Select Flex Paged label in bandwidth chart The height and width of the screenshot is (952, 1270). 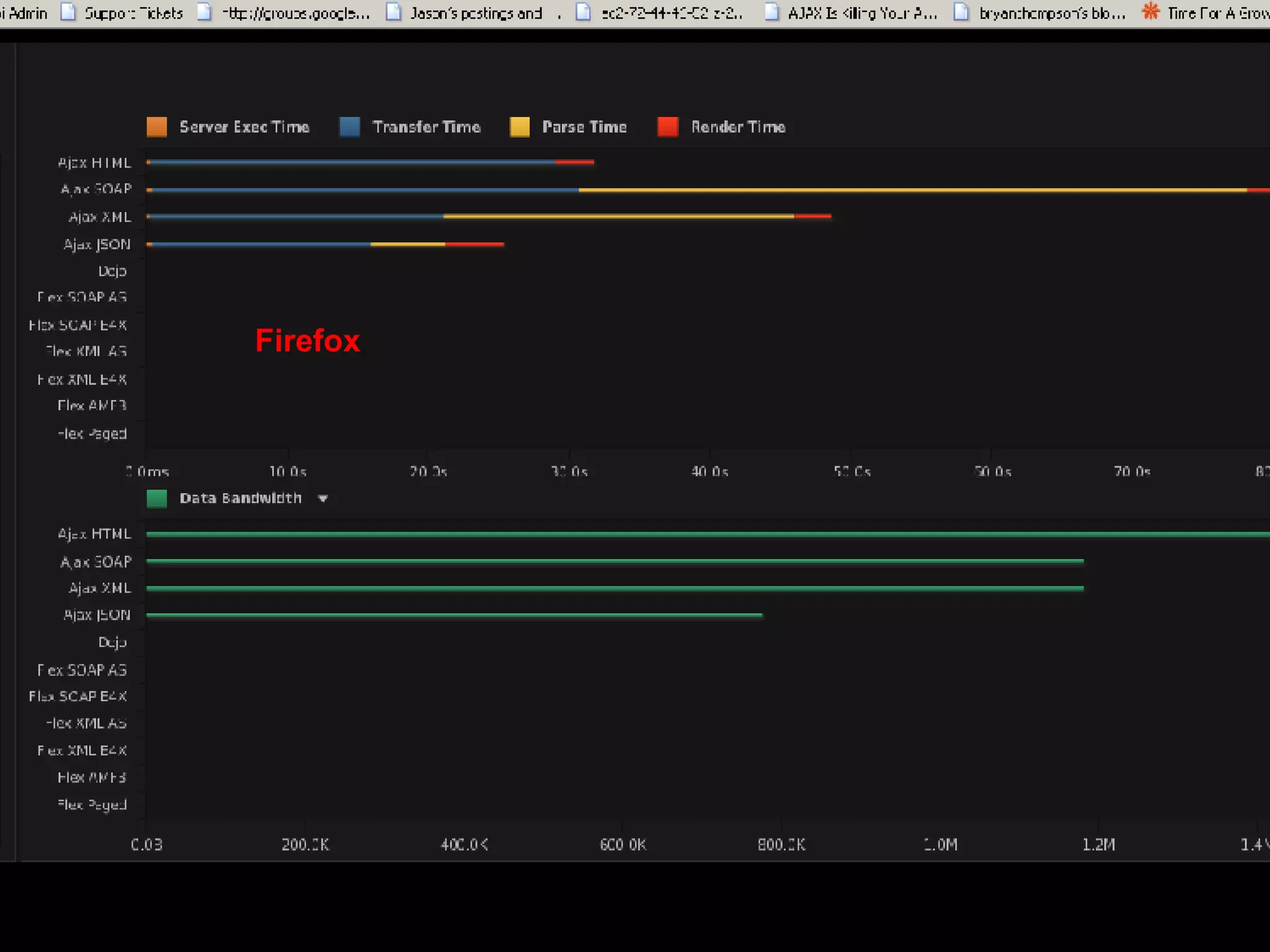click(92, 805)
